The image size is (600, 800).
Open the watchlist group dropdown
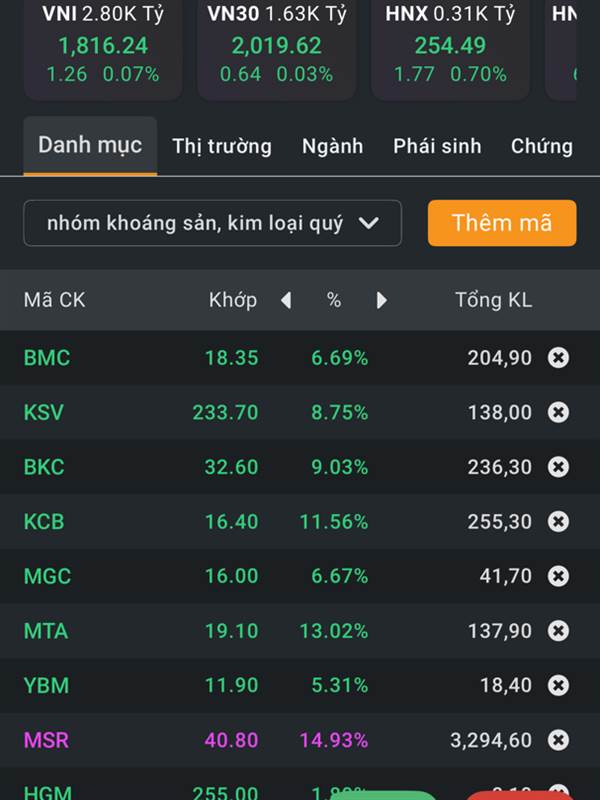[212, 223]
